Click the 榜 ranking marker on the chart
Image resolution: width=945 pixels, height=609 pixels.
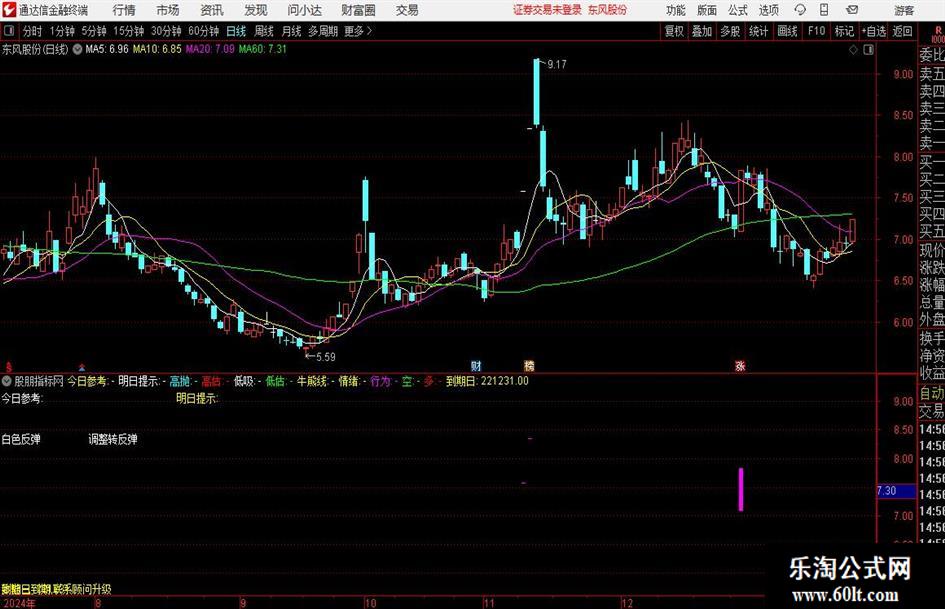tap(529, 366)
